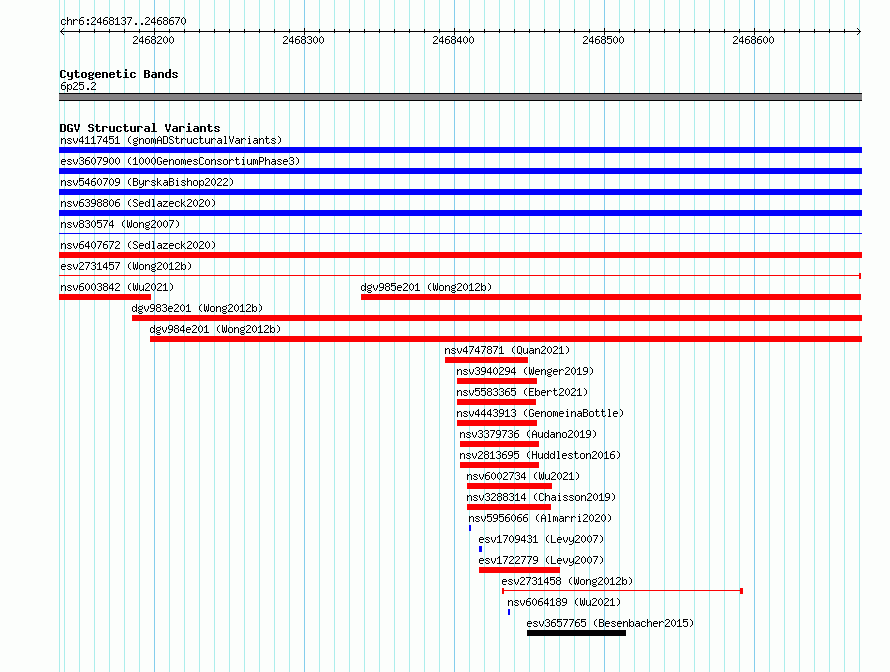The width and height of the screenshot is (890, 672).
Task: Open esv2731458 (Wong2012b) variant label
Action: tap(567, 581)
